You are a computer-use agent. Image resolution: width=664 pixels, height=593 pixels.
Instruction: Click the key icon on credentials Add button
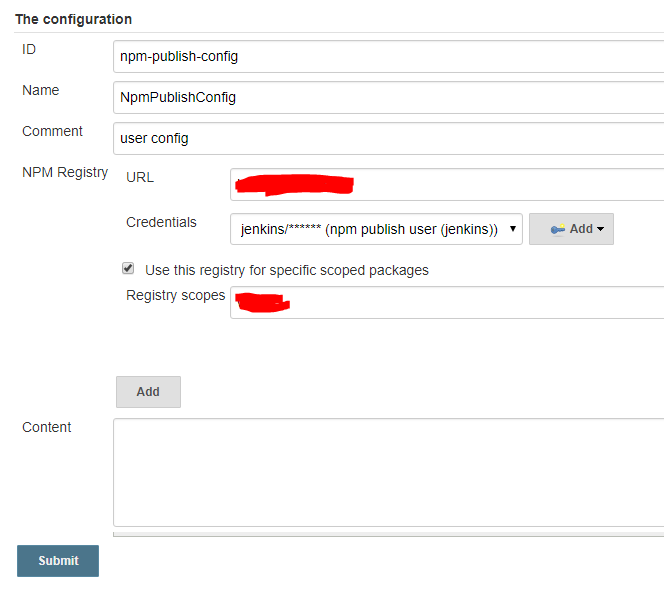point(557,229)
